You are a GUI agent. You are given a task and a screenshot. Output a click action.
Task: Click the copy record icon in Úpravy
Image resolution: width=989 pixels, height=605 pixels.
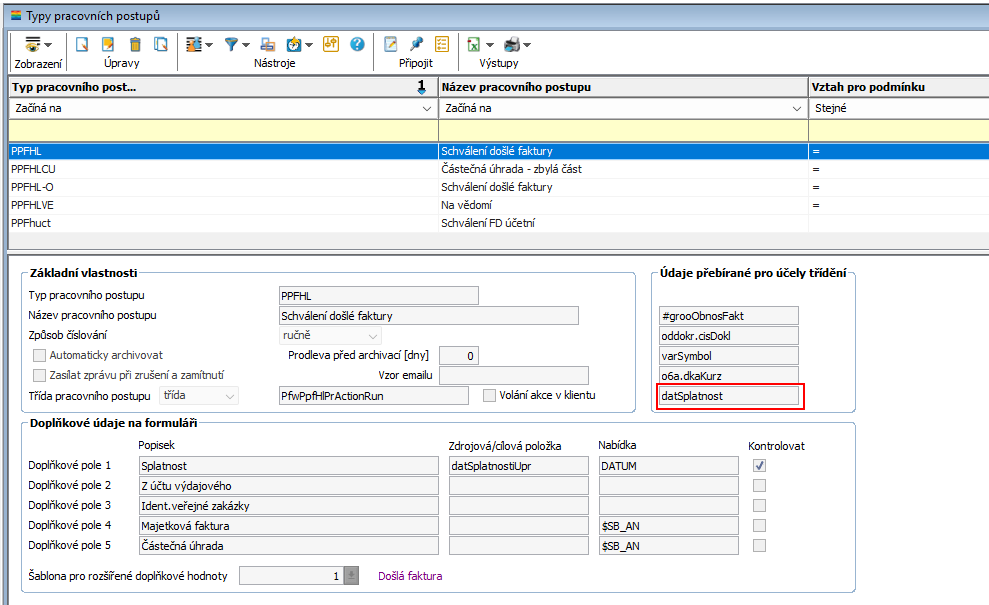(160, 44)
